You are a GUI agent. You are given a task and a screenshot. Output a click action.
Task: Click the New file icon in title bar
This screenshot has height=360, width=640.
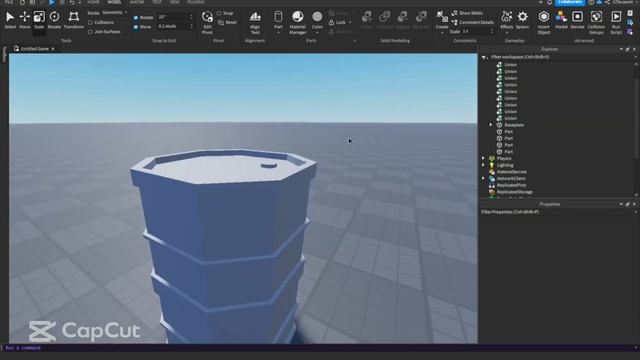22,2
